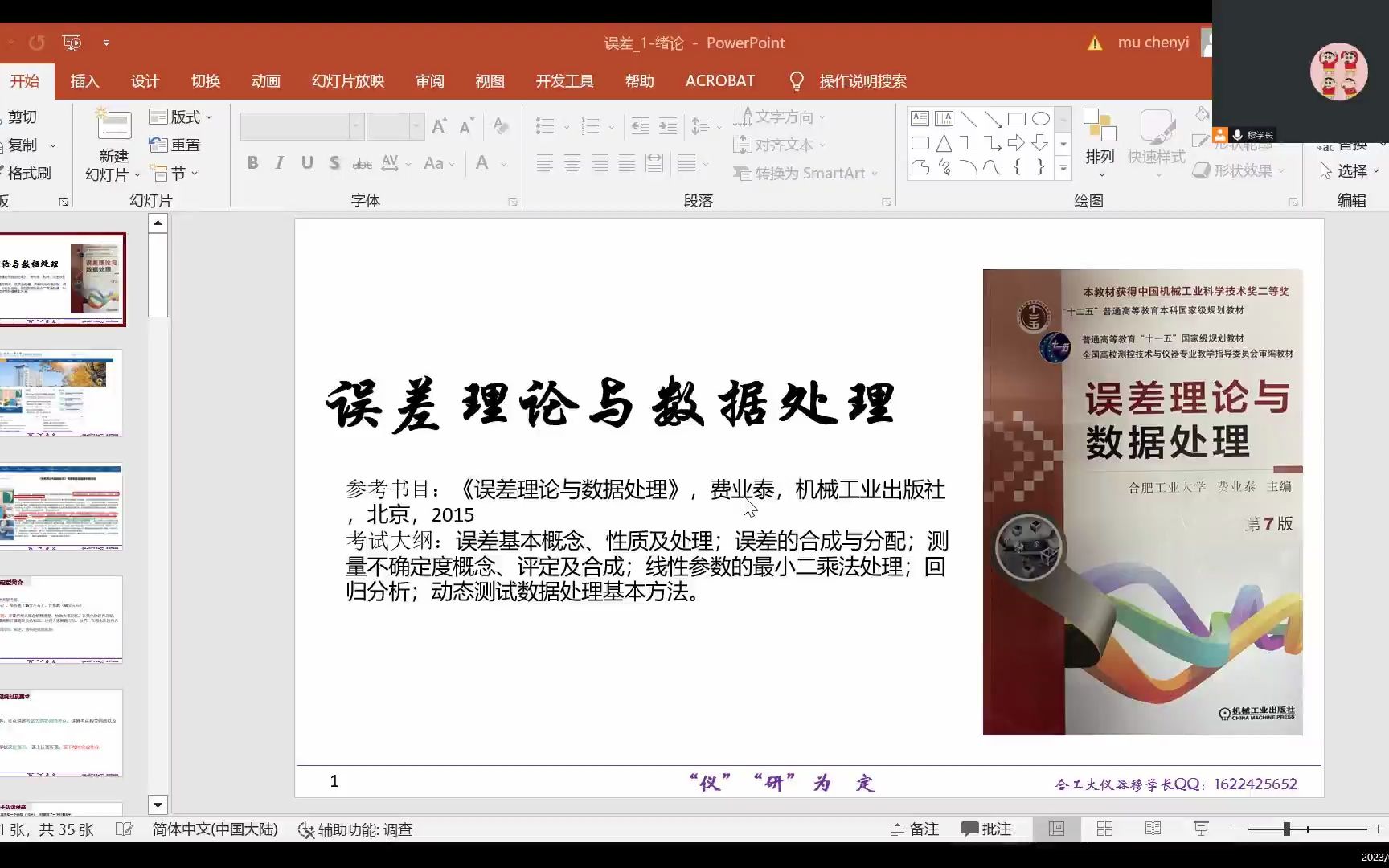Image resolution: width=1389 pixels, height=868 pixels.
Task: Click the zoom out minus button
Action: pos(1237,829)
